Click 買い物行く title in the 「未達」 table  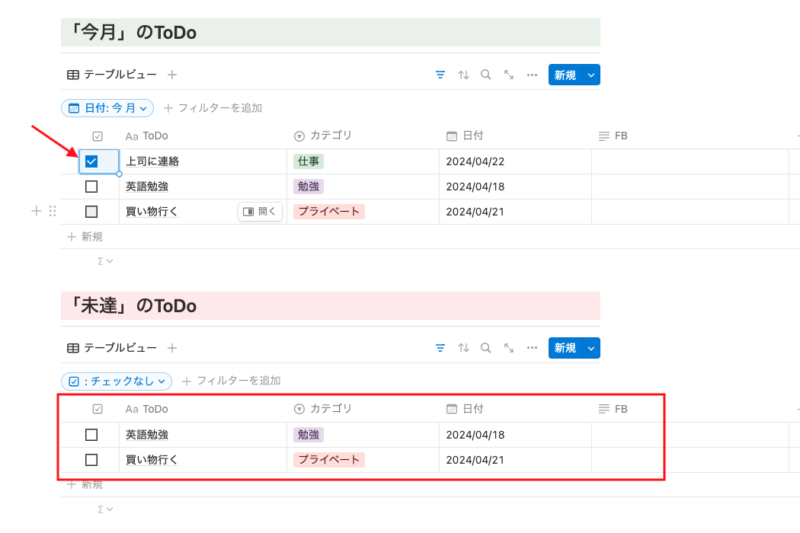pyautogui.click(x=151, y=460)
